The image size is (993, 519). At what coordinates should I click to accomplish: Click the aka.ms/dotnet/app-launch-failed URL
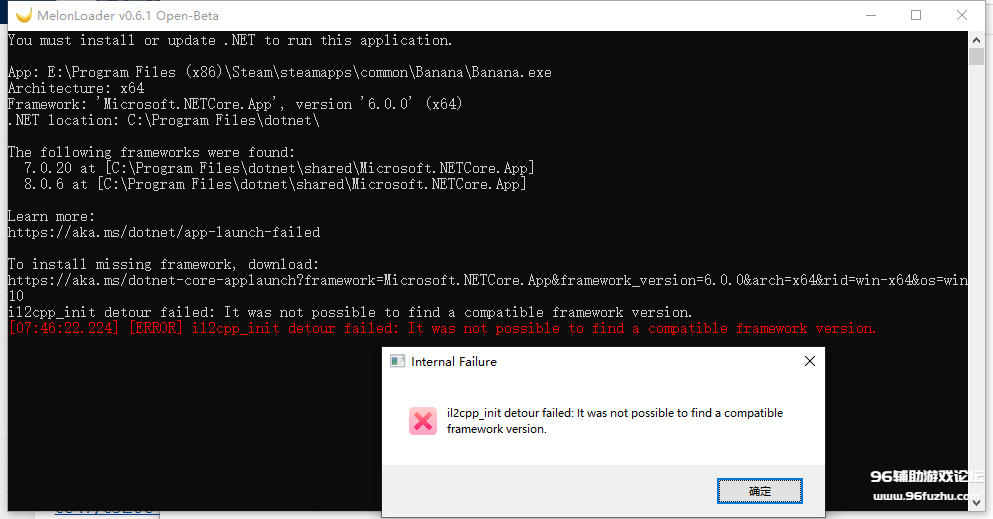(164, 232)
